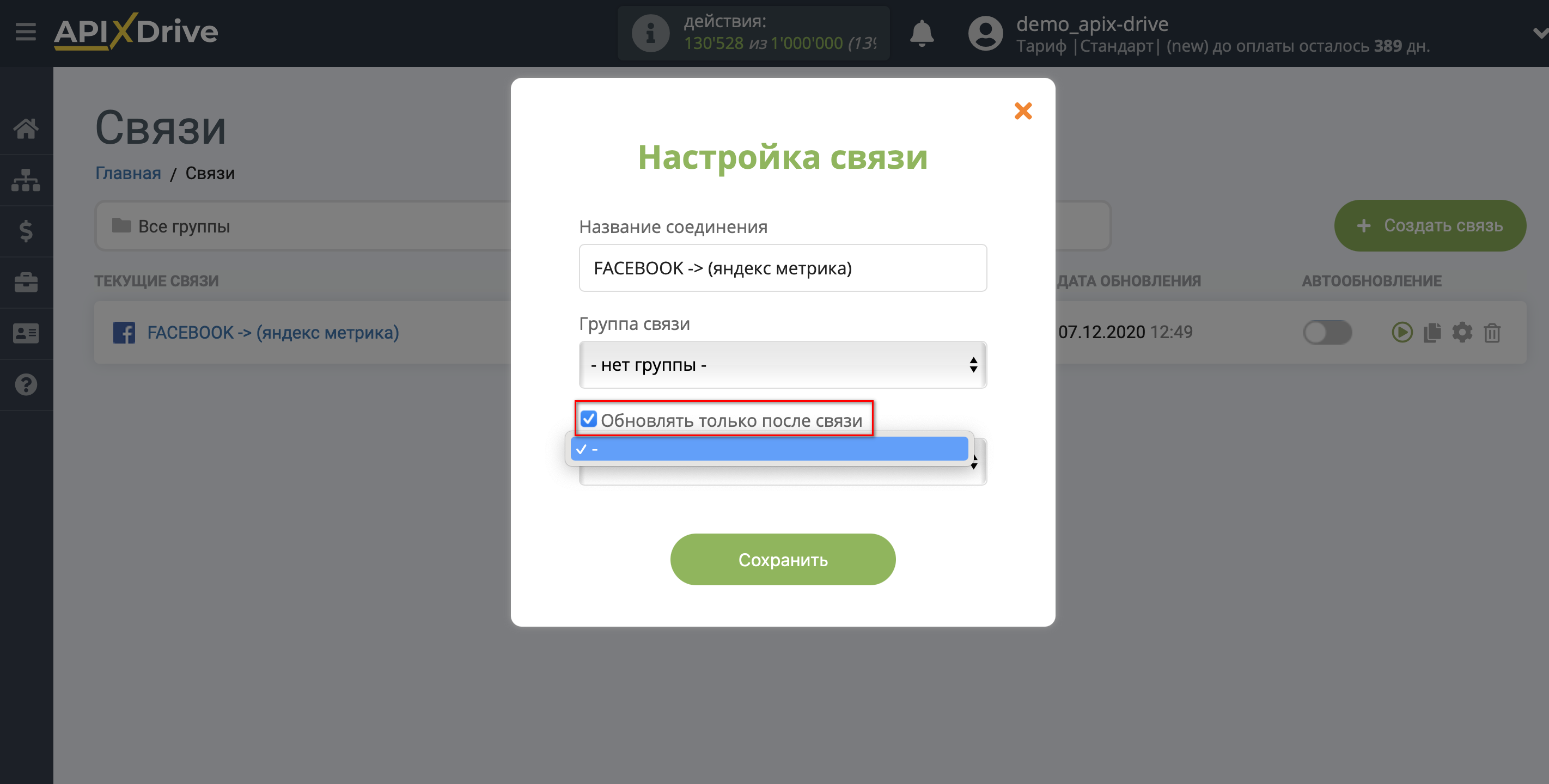Click the 'АВТООБНОВЛЕНИЕ' column header
Screen dimensions: 1549x784
click(1371, 281)
